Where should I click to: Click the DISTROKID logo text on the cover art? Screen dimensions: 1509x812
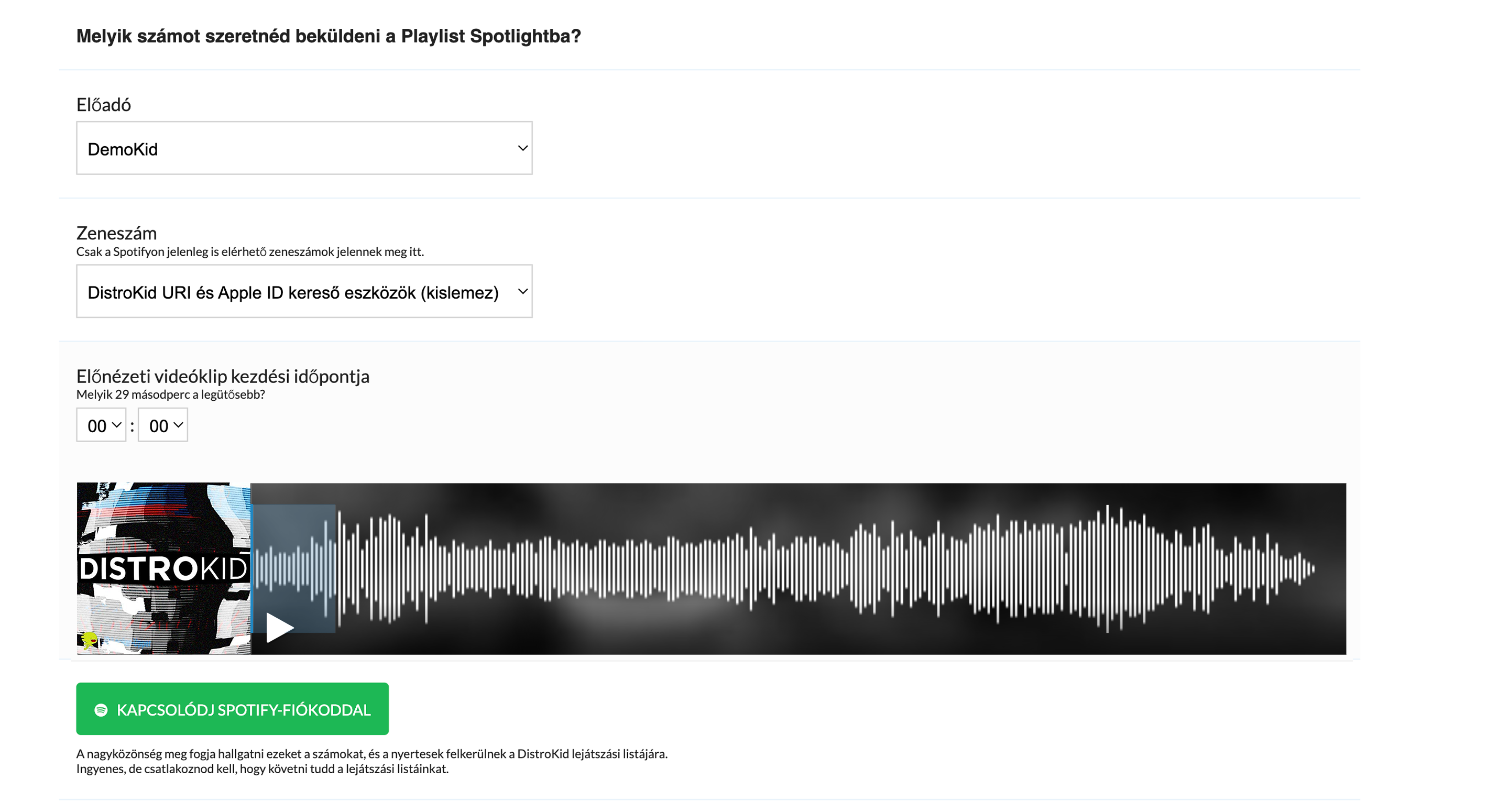point(163,568)
